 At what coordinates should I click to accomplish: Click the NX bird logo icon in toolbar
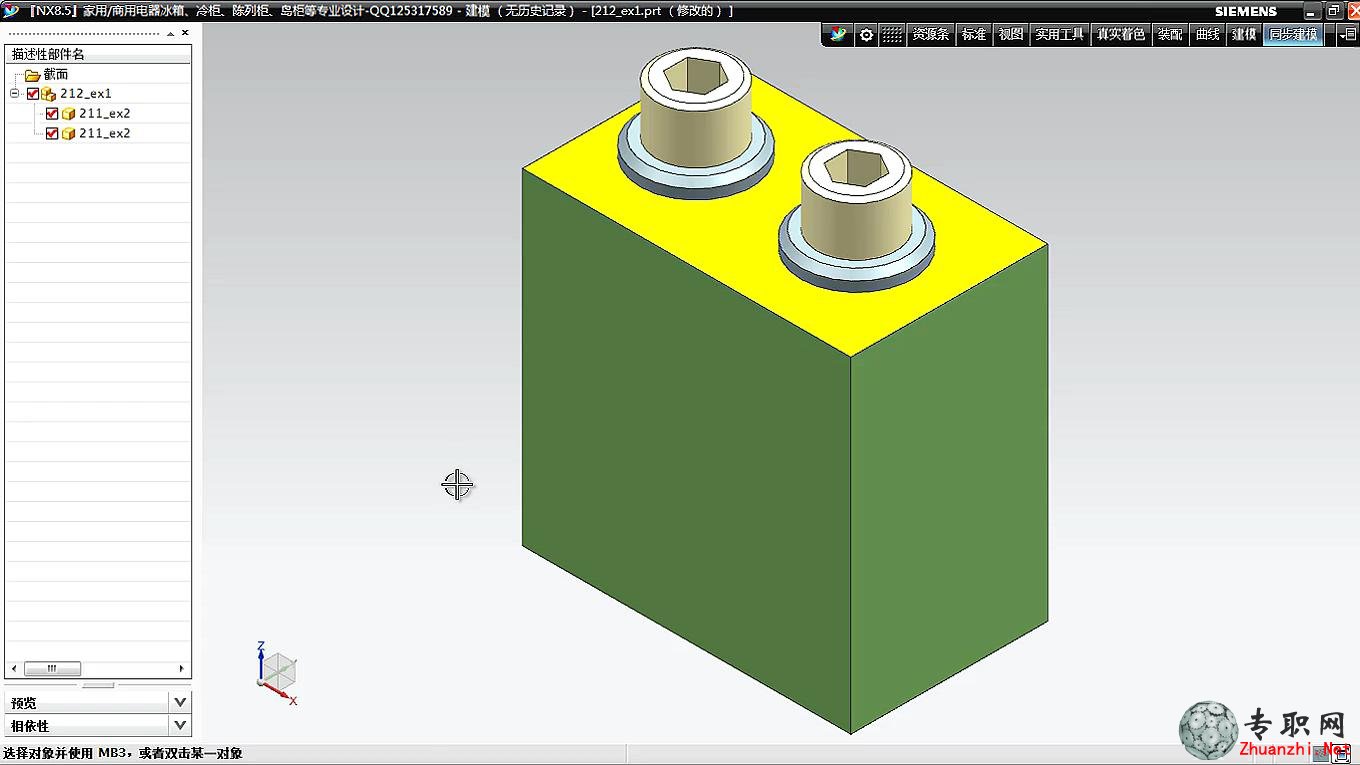pyautogui.click(x=839, y=34)
